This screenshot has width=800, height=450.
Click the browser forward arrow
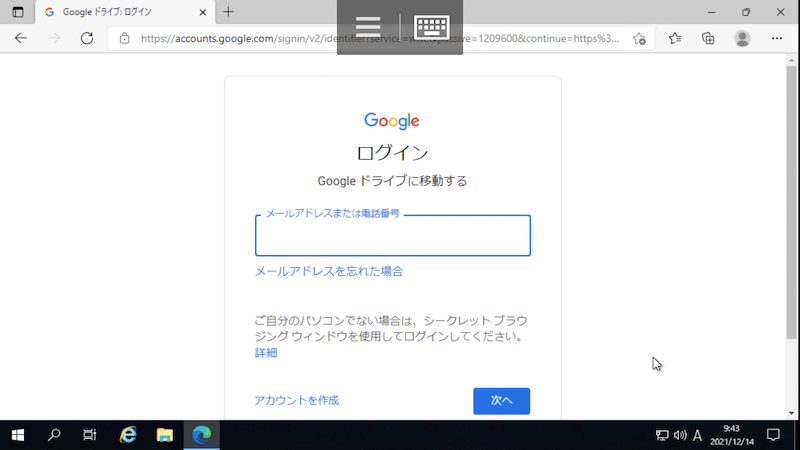tap(54, 38)
